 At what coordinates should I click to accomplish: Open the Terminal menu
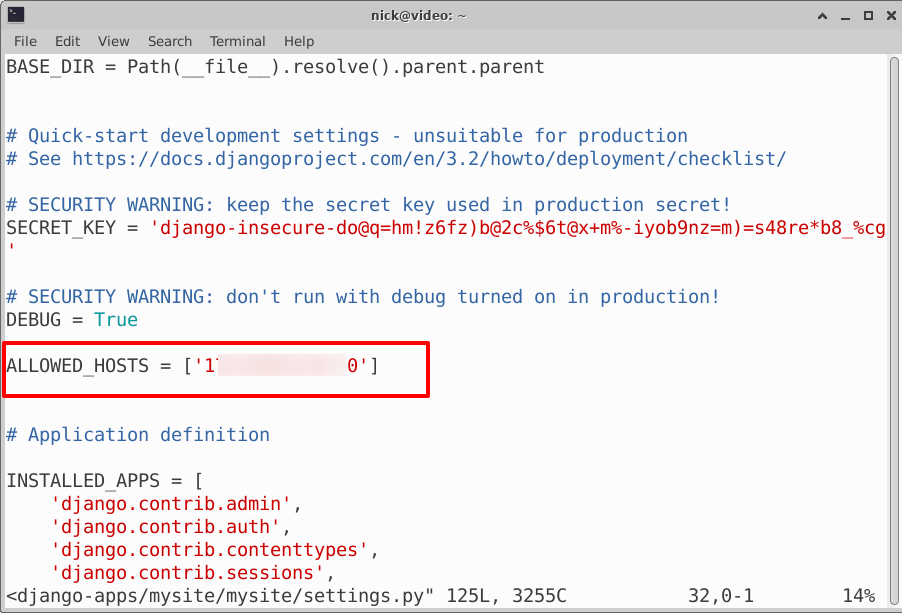[237, 41]
